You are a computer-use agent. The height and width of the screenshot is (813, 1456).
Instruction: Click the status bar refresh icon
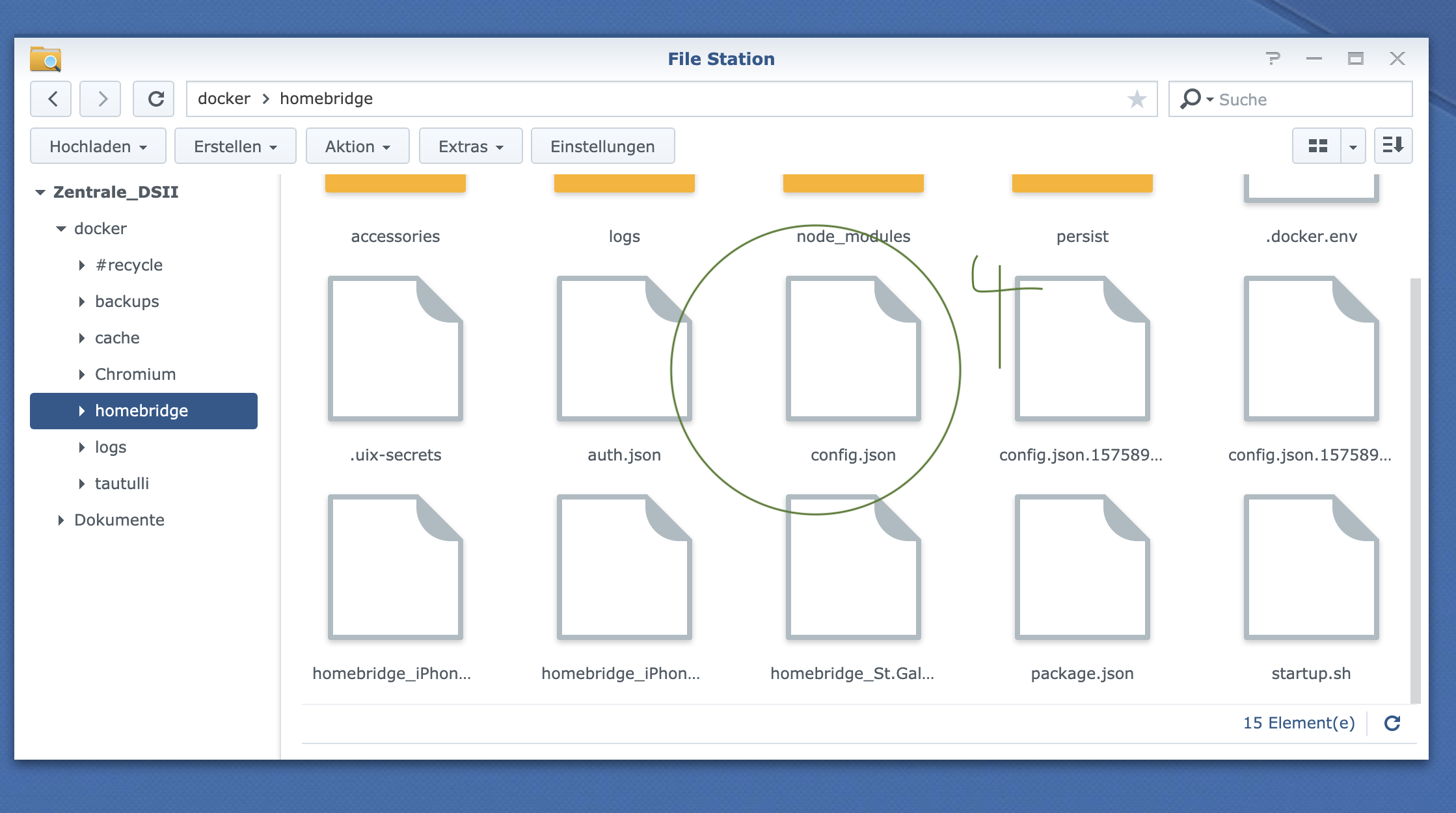tap(1392, 723)
